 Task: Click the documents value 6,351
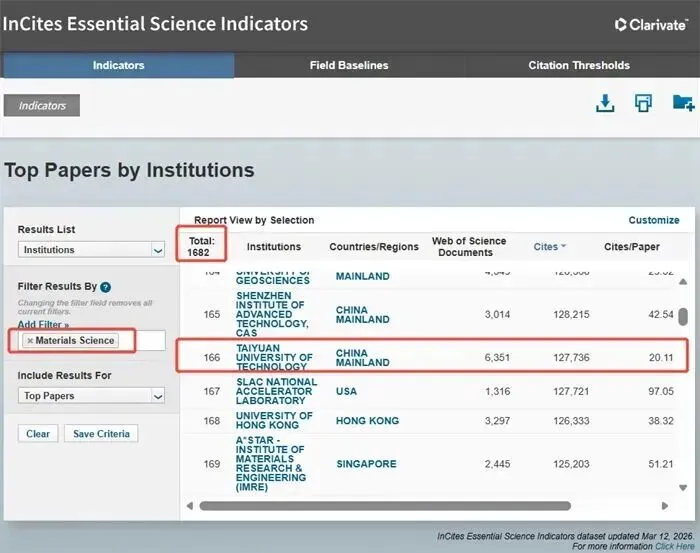pyautogui.click(x=497, y=358)
